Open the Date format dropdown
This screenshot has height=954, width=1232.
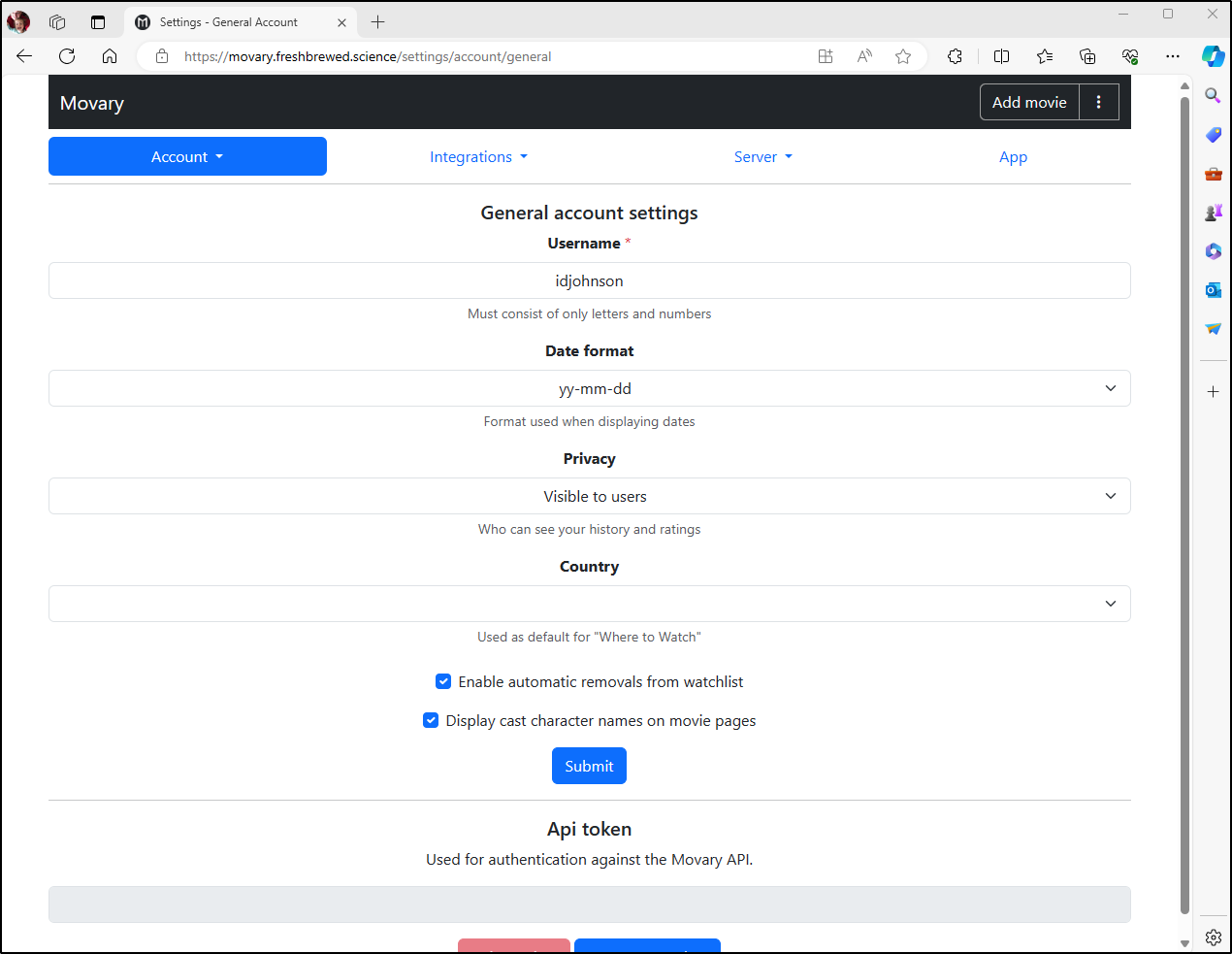(x=590, y=388)
